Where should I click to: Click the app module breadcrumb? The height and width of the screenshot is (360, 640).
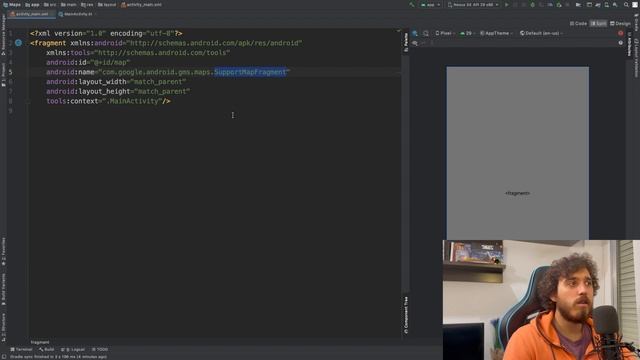(x=32, y=5)
